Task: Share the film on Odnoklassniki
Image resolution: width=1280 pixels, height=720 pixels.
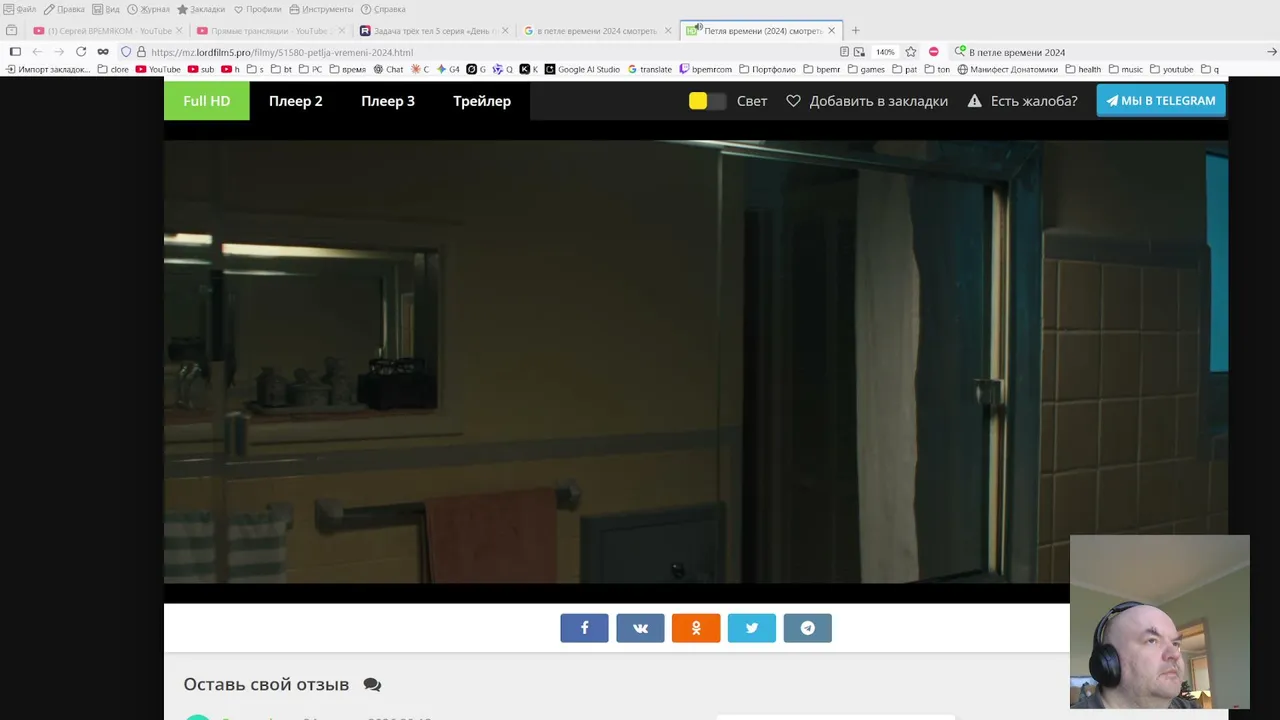Action: point(696,628)
